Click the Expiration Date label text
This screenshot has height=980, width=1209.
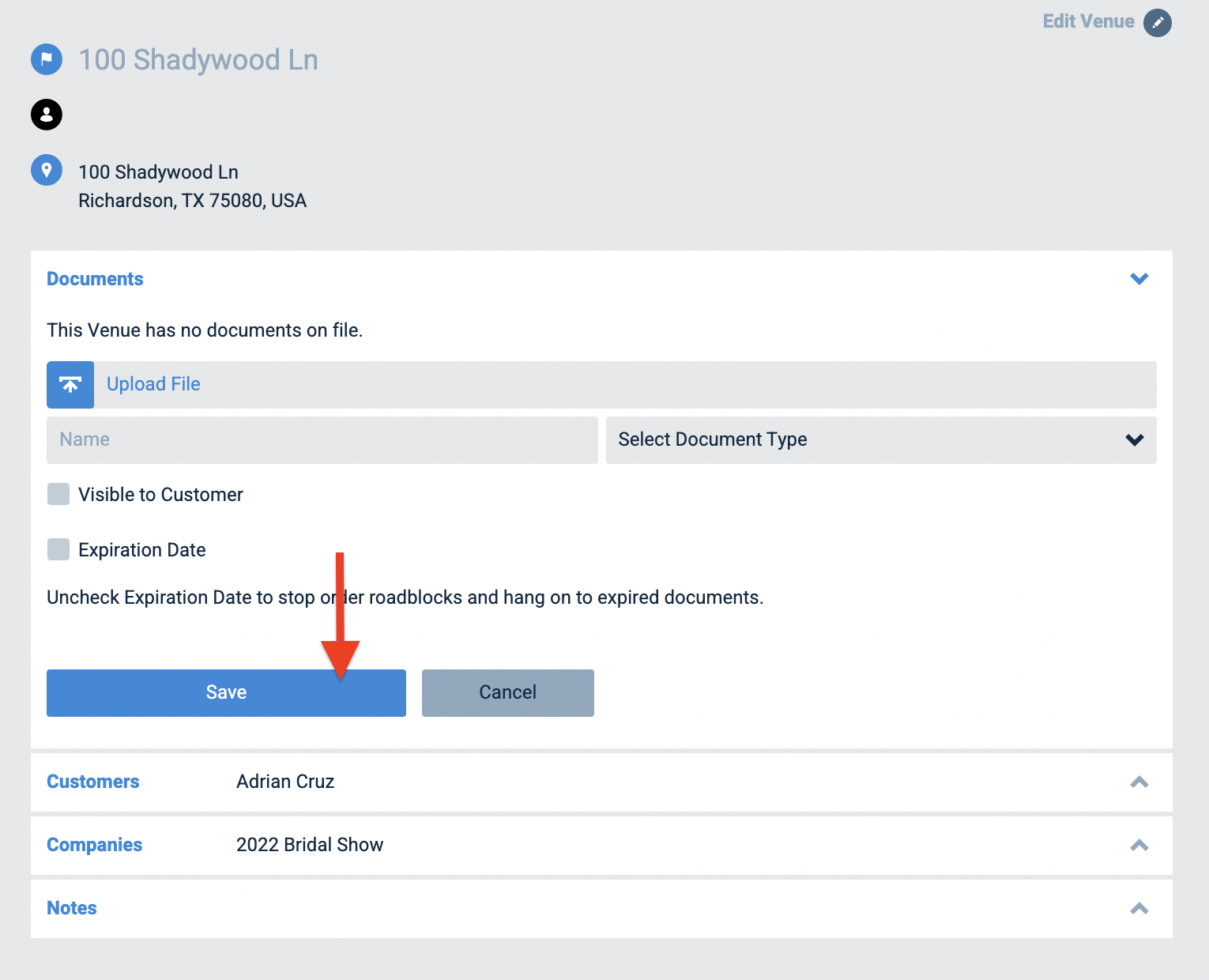(142, 550)
